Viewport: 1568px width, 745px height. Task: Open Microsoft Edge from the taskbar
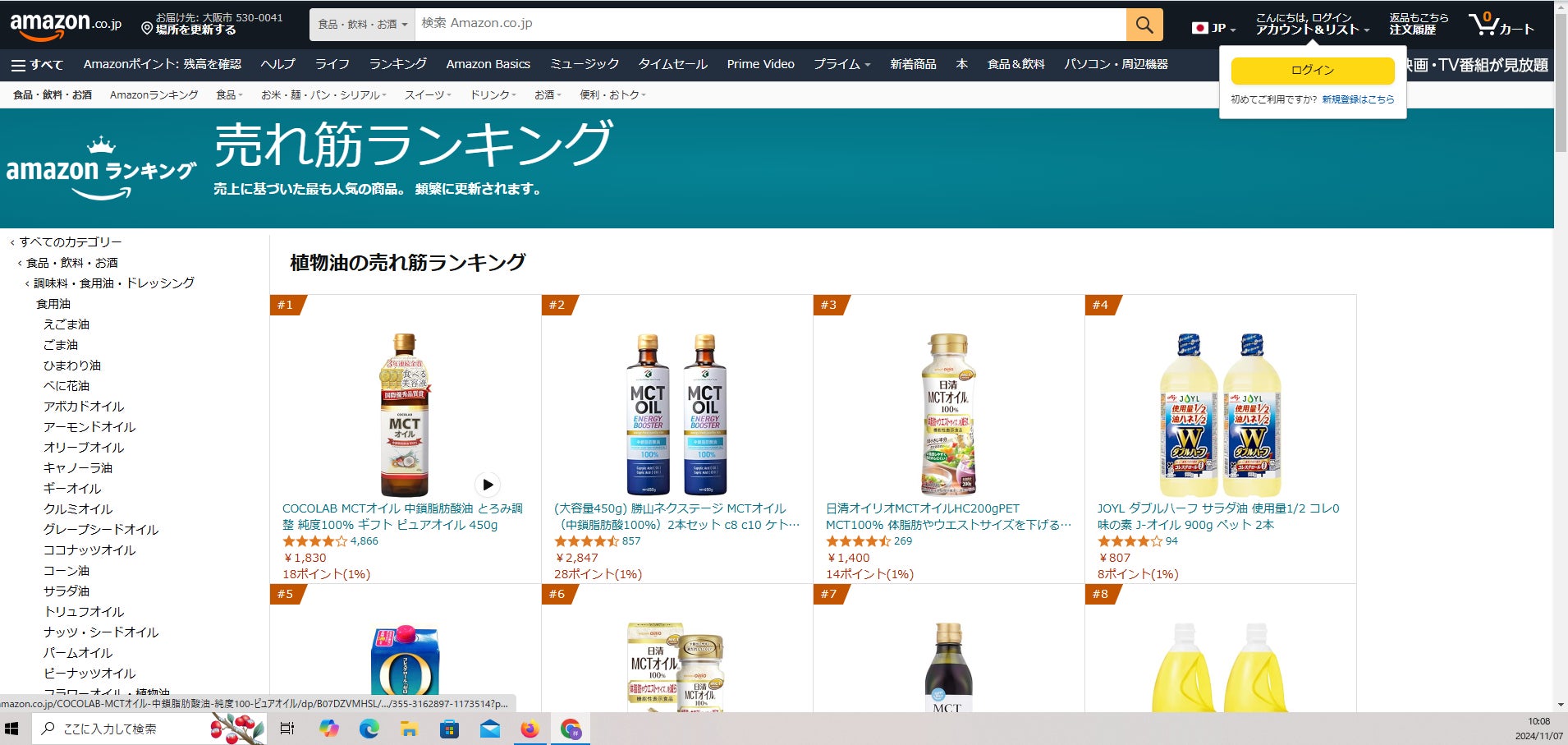pos(369,729)
